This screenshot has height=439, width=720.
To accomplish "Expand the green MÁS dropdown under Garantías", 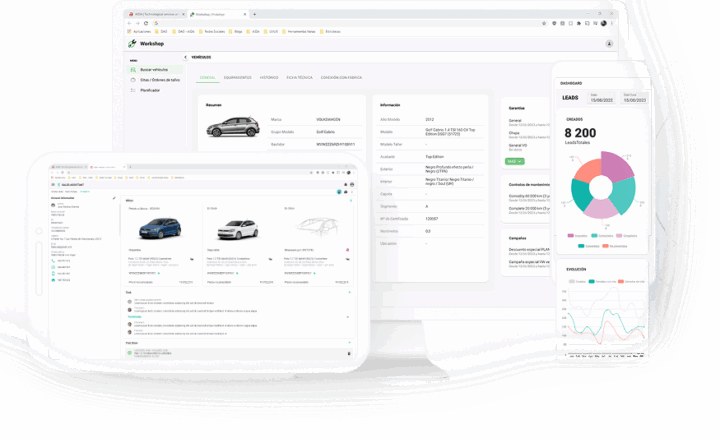I will coord(514,162).
